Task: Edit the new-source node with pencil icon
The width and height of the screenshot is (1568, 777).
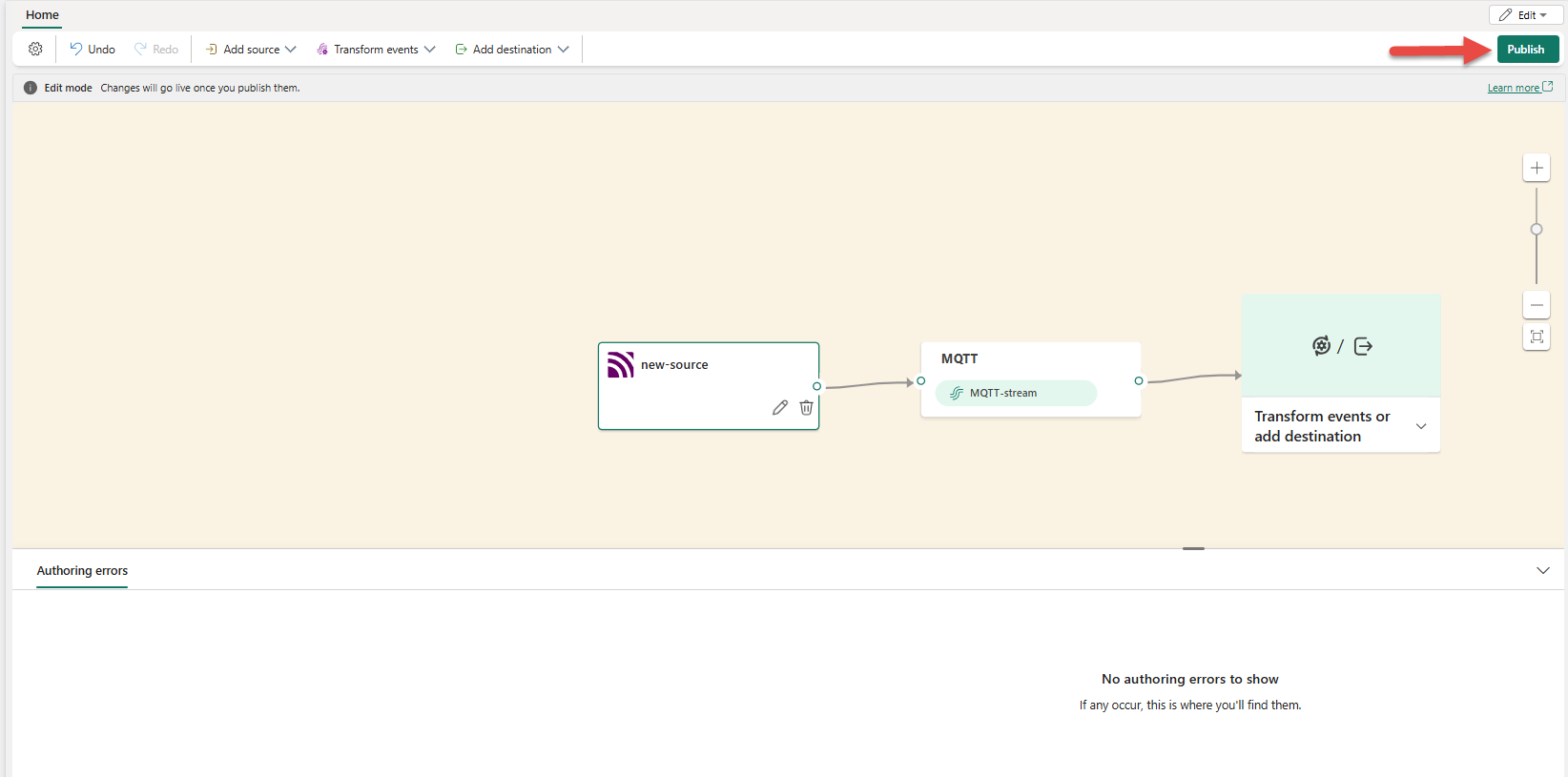Action: click(x=780, y=408)
